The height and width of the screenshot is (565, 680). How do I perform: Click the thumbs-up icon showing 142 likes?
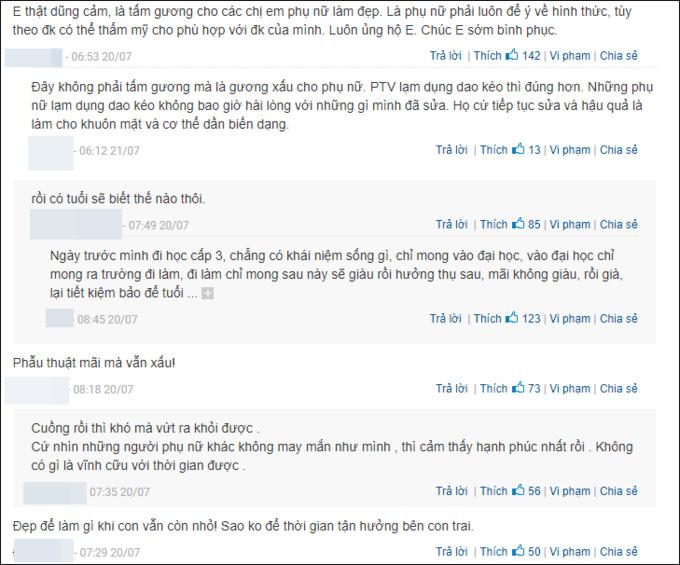tap(512, 55)
